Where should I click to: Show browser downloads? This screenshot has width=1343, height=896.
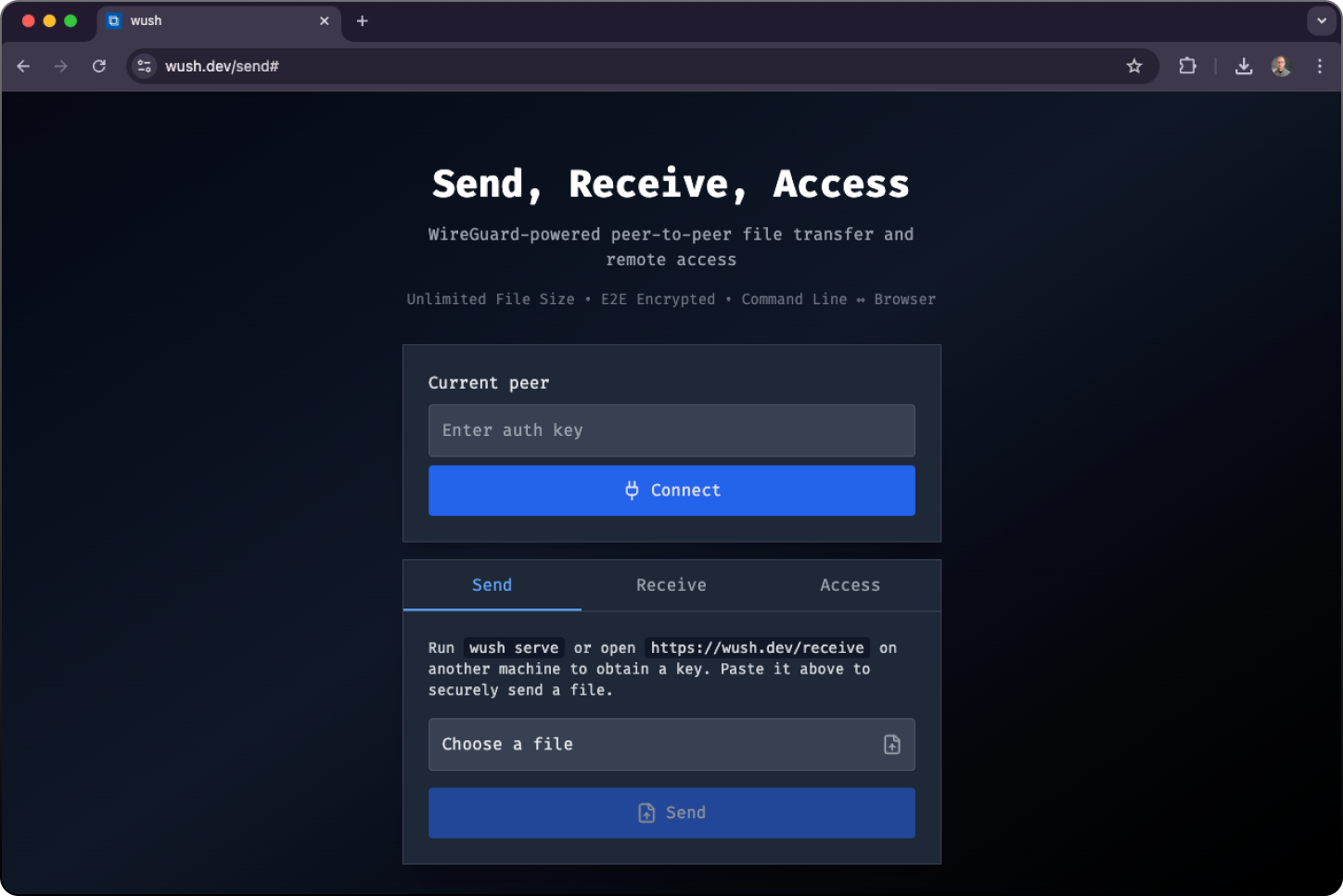pyautogui.click(x=1244, y=66)
